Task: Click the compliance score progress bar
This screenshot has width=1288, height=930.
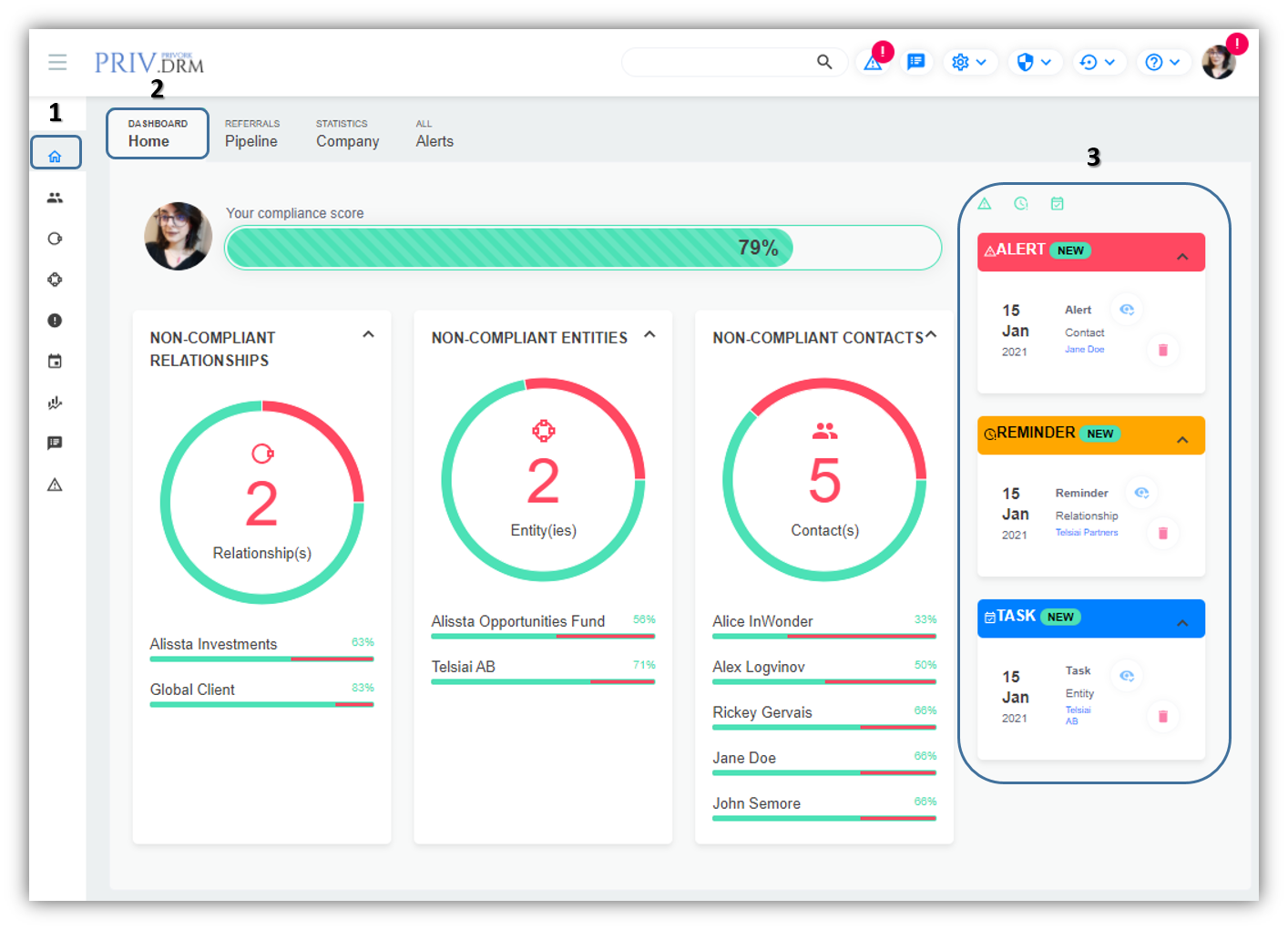Action: [583, 248]
